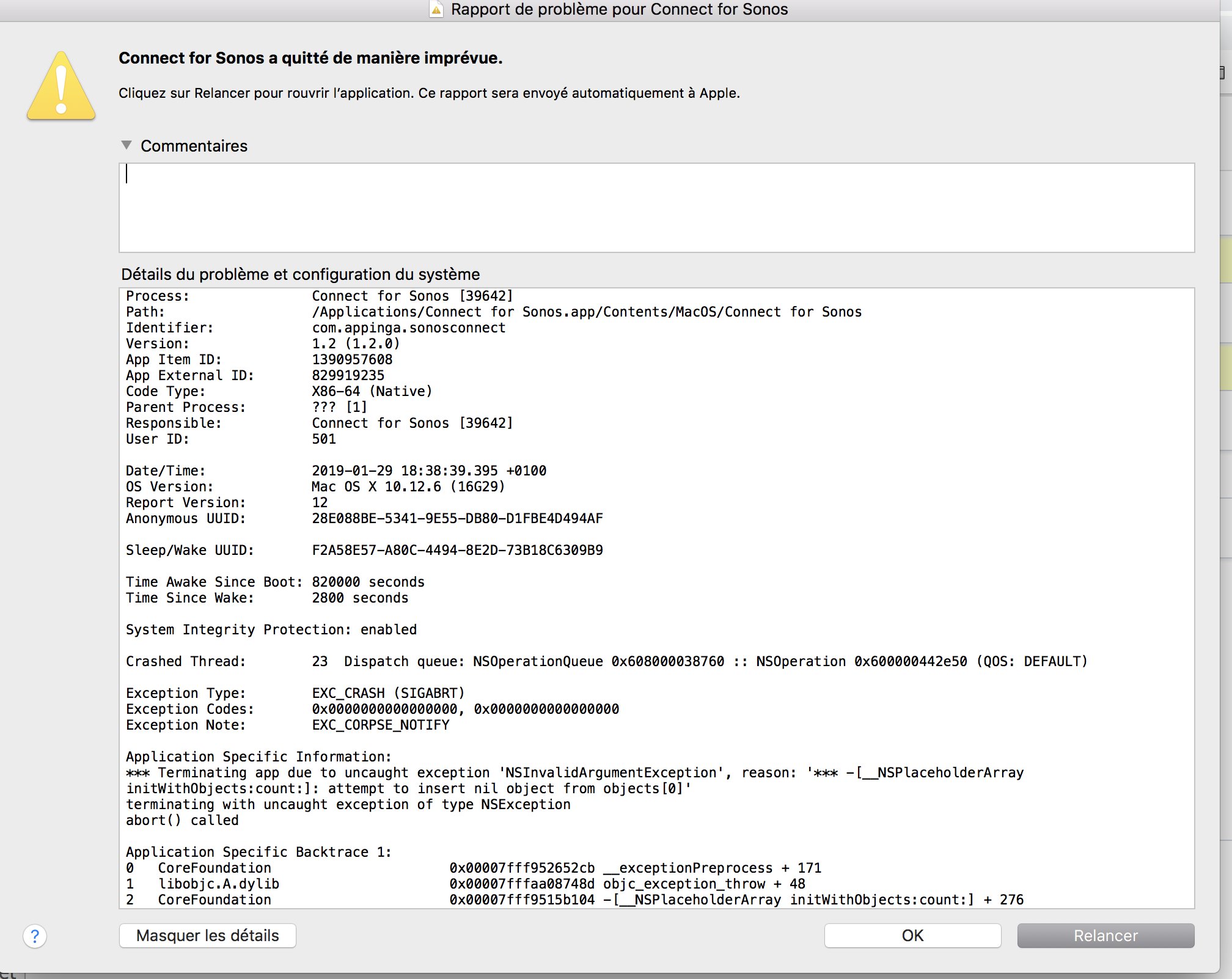The width and height of the screenshot is (1232, 979).
Task: Click exception note 'EXC_CORPSE_NOTIFY'
Action: coord(381,725)
